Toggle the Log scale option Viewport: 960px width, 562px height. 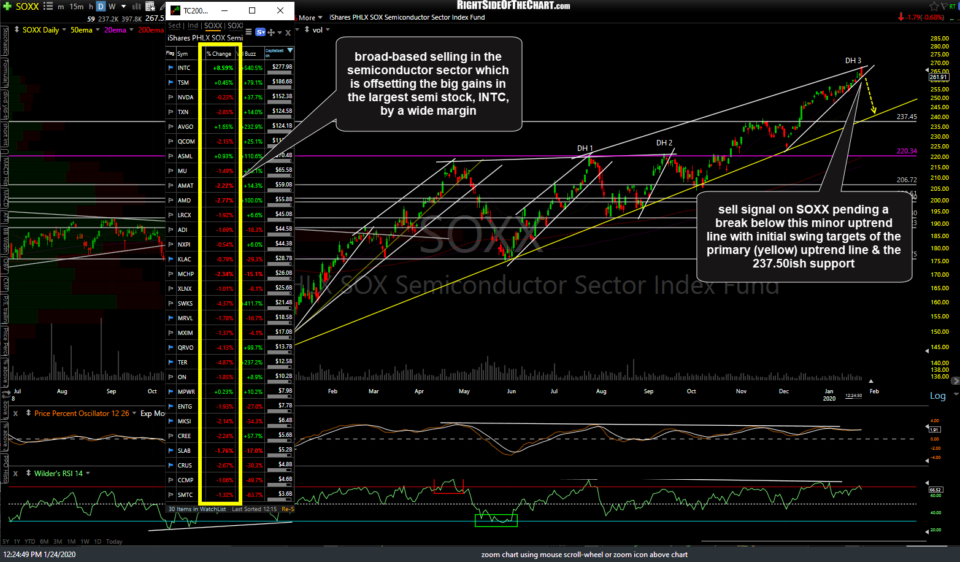point(937,395)
